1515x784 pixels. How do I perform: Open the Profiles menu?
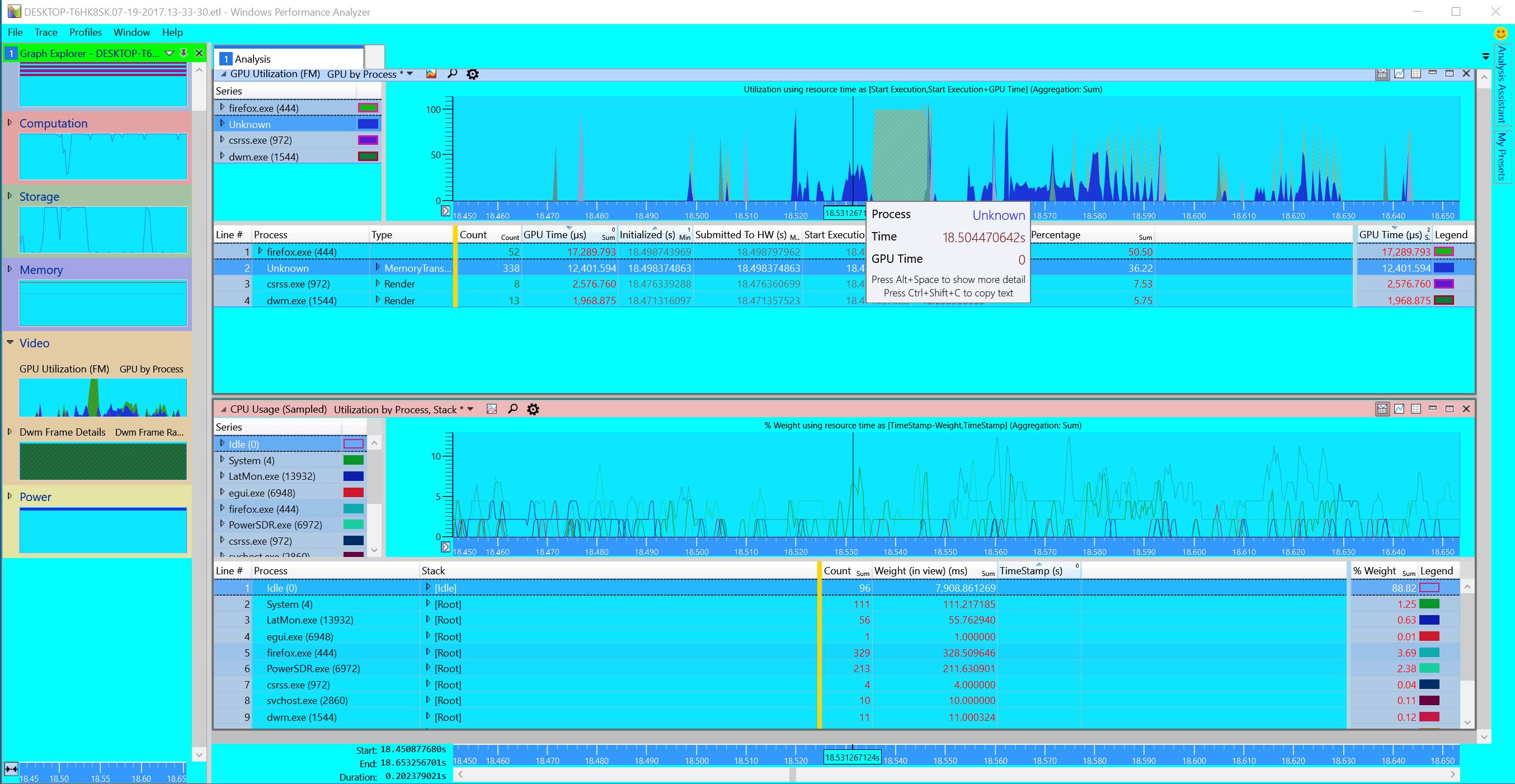[x=85, y=32]
